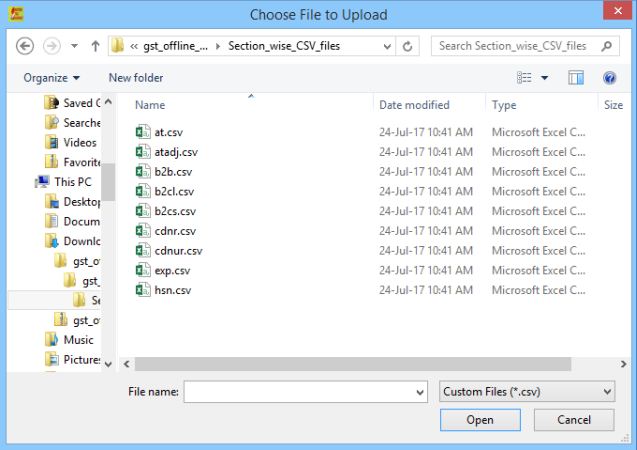
Task: Click the navigation pane vertical scrollbar thumb
Action: [108, 182]
